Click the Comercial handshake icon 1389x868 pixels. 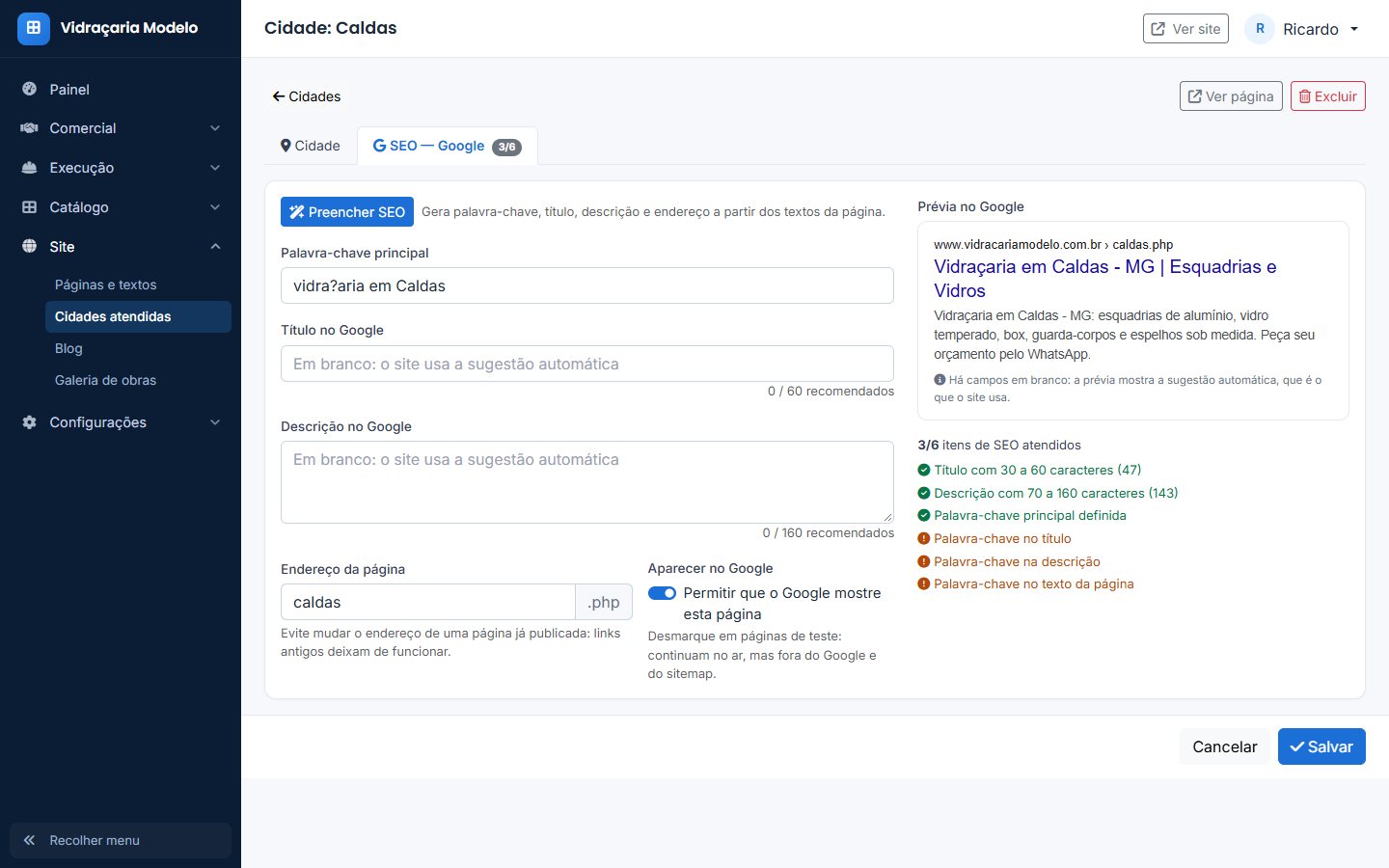(29, 128)
